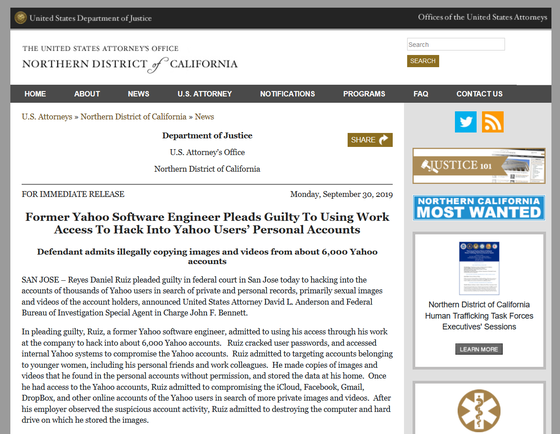Screen dimensions: 560x434
Task: Follow the Northern District of California breadcrumb
Action: pyautogui.click(x=133, y=117)
